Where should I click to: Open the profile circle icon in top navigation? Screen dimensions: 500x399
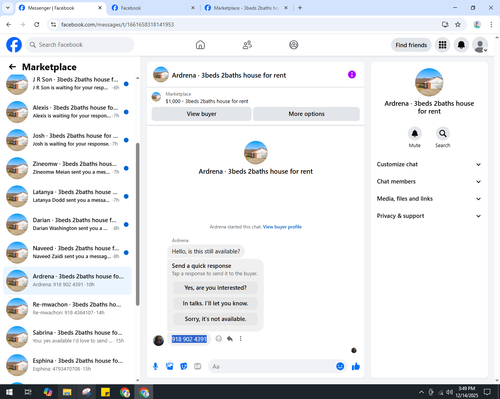tap(294, 45)
